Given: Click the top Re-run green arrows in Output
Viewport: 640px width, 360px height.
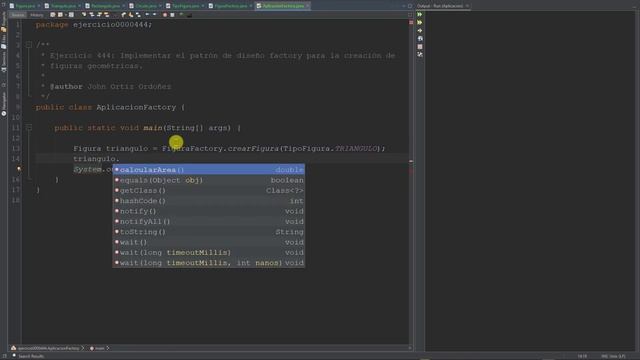Looking at the screenshot, I should coord(420,14).
